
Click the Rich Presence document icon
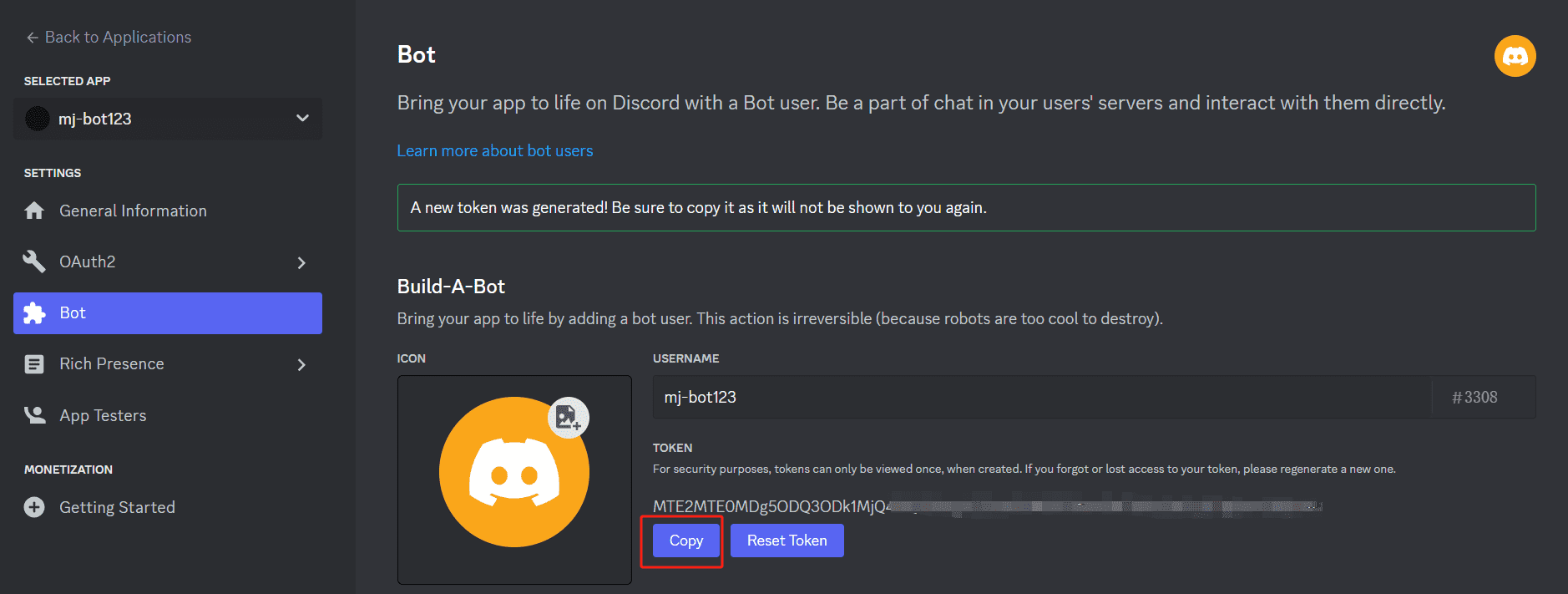point(34,364)
